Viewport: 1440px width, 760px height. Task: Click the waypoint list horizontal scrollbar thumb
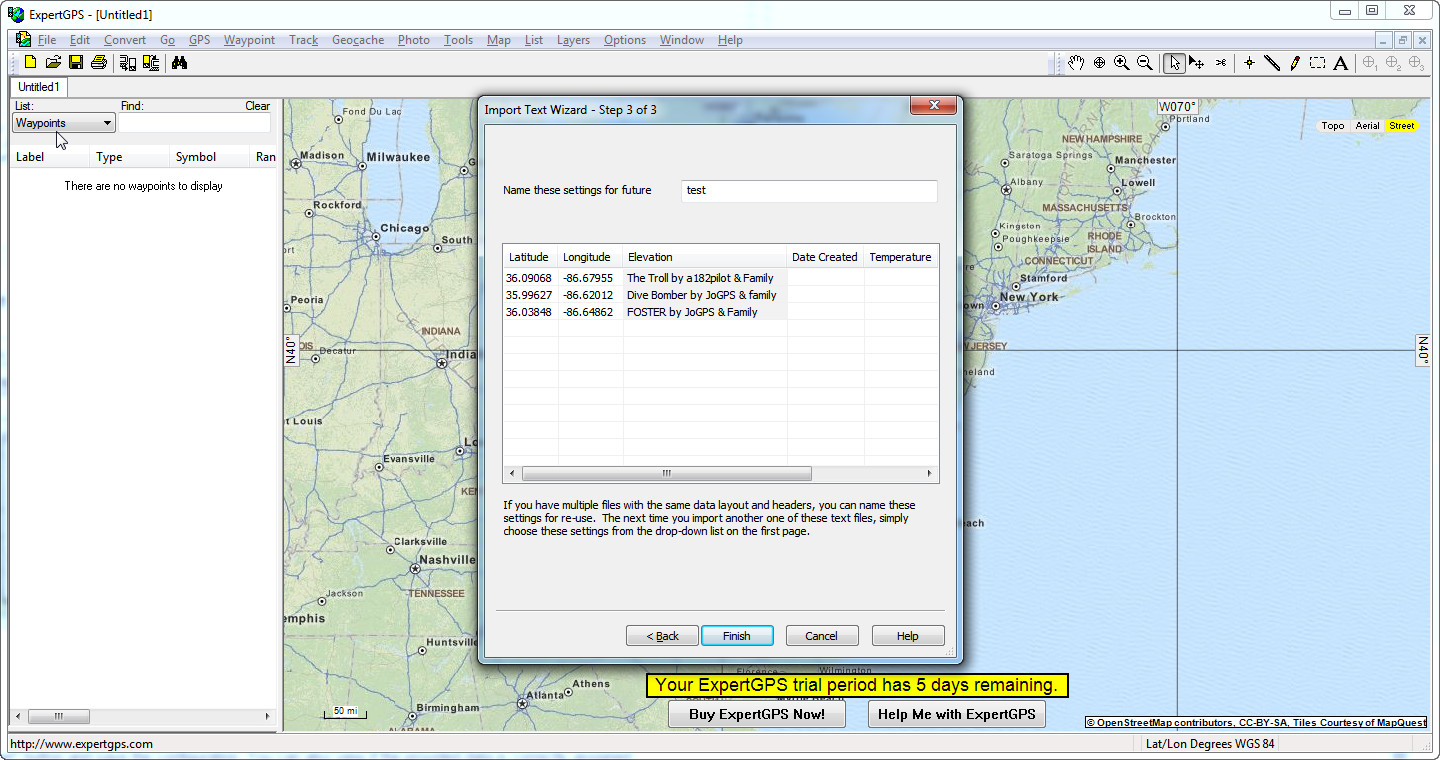[59, 716]
